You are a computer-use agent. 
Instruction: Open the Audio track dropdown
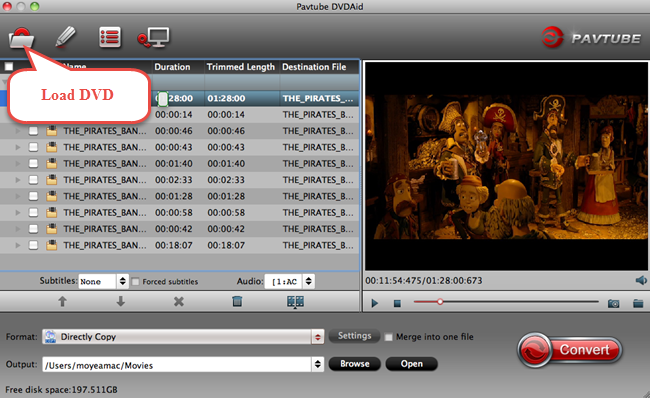point(289,282)
